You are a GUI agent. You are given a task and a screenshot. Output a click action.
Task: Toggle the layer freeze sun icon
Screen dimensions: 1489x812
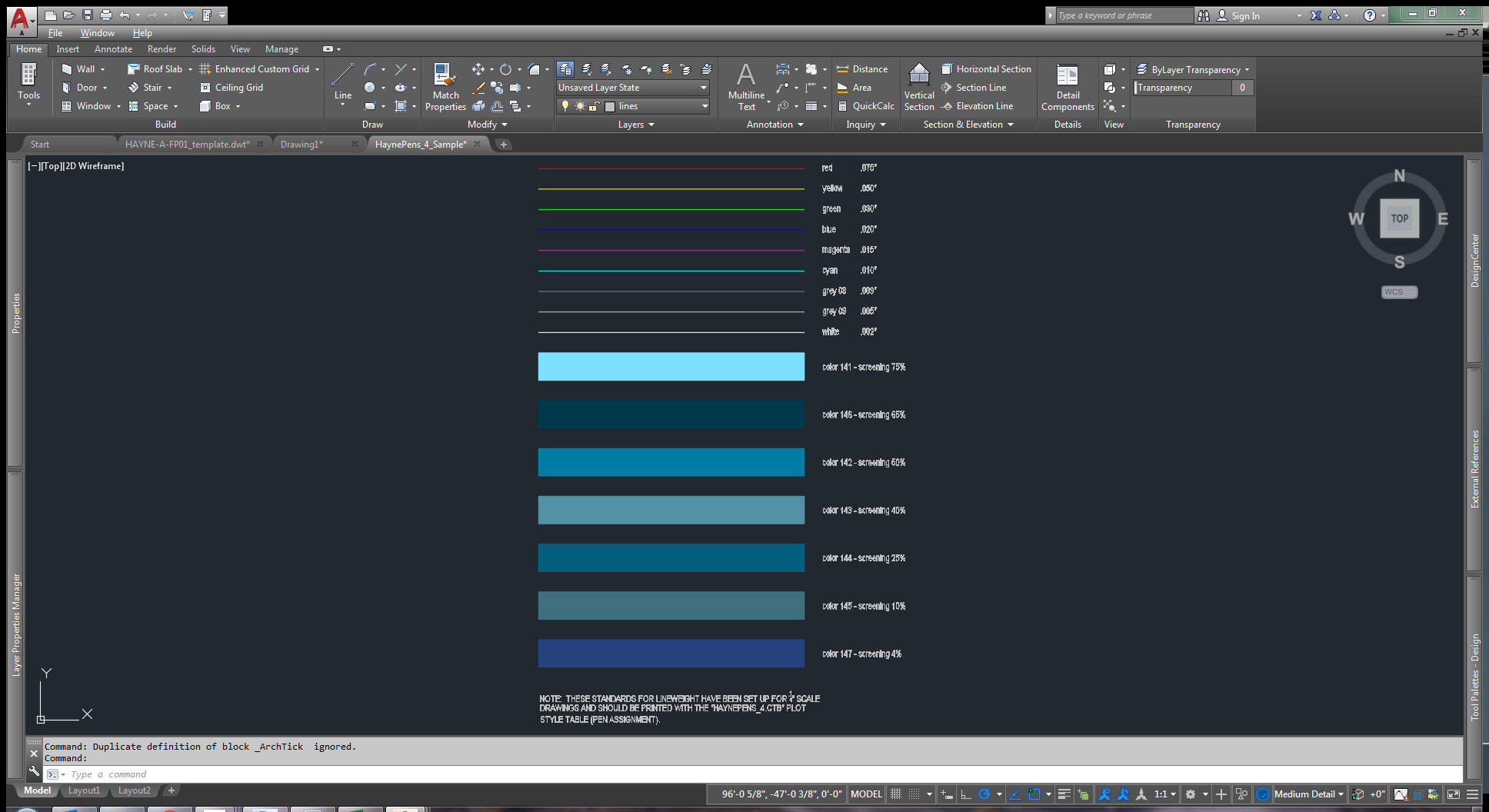point(580,106)
